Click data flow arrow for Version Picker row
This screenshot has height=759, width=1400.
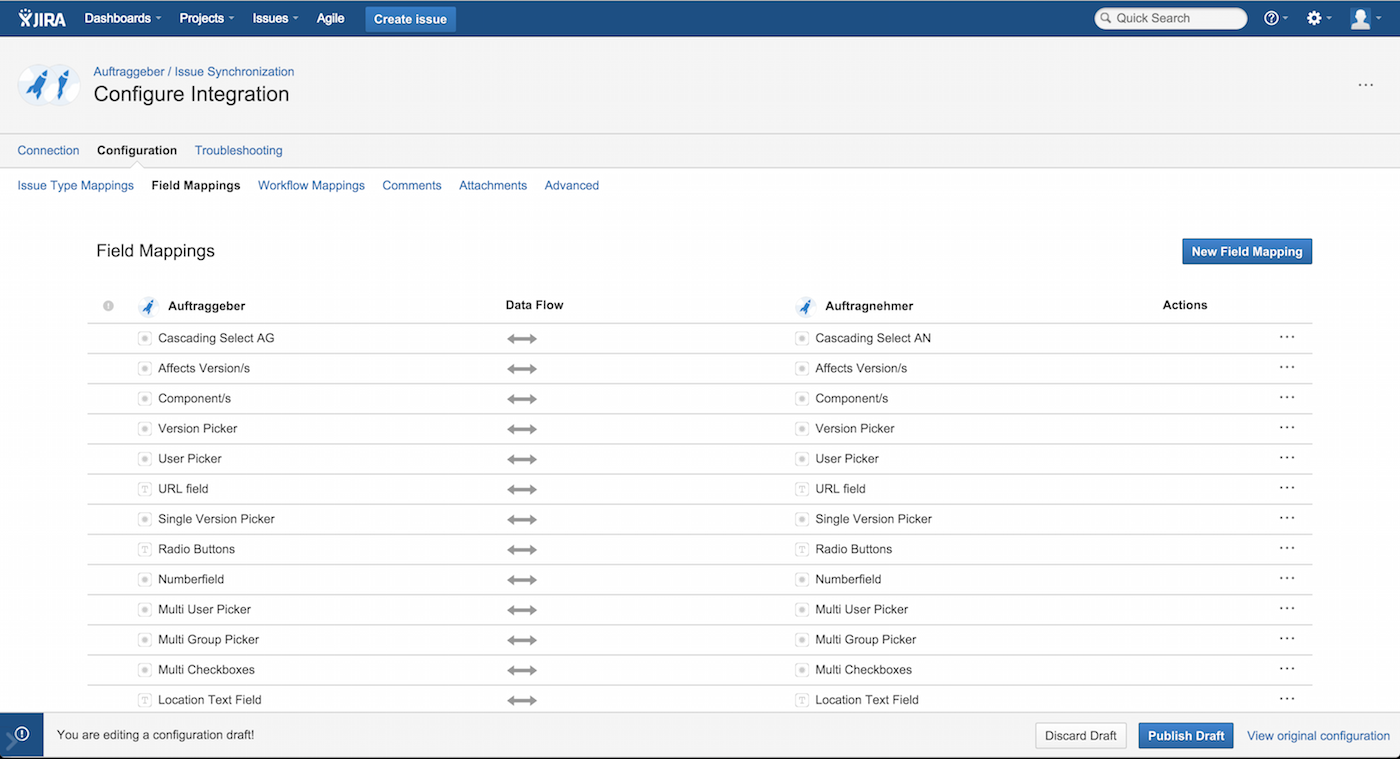click(522, 429)
